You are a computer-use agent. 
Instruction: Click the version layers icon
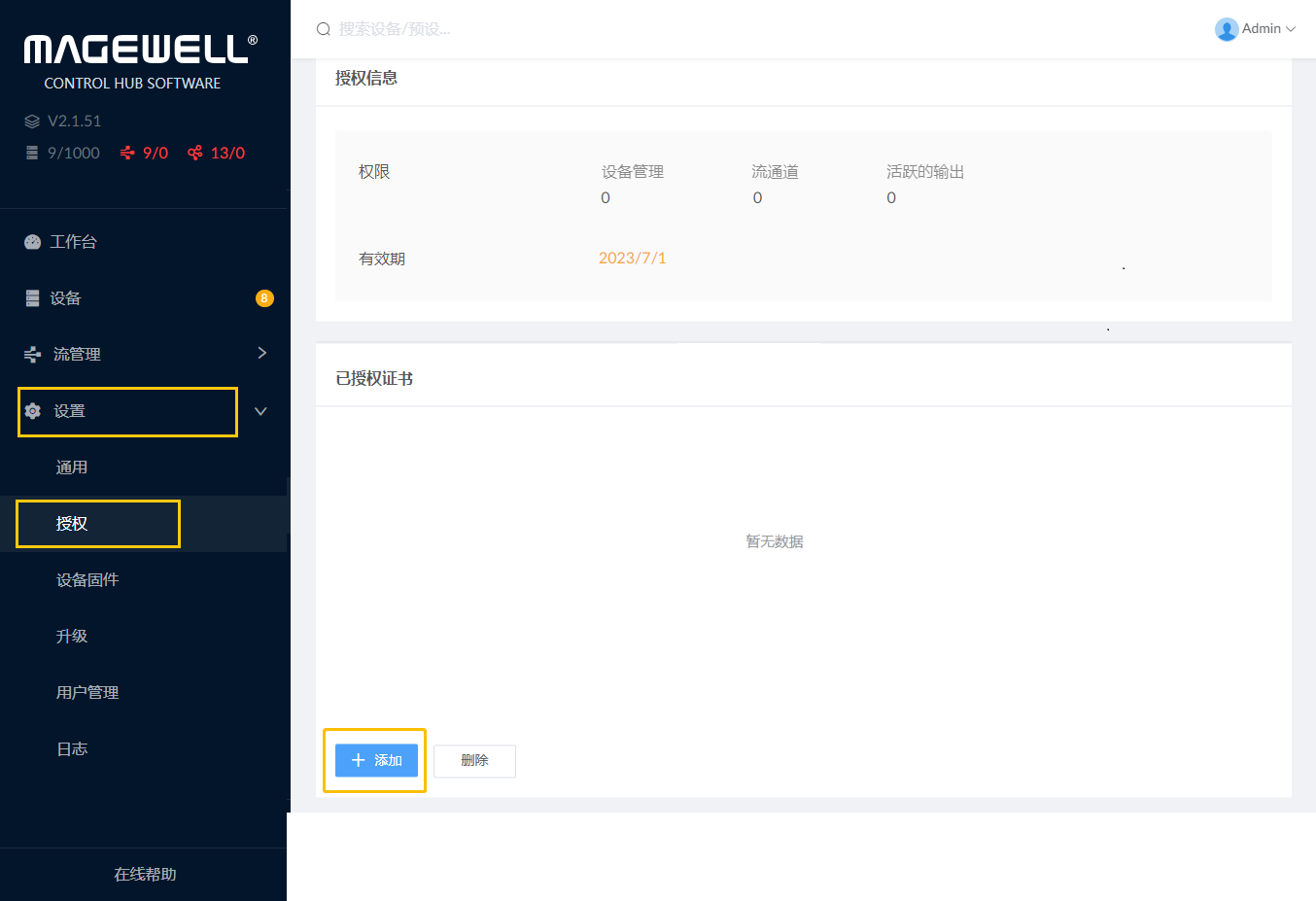click(x=32, y=121)
